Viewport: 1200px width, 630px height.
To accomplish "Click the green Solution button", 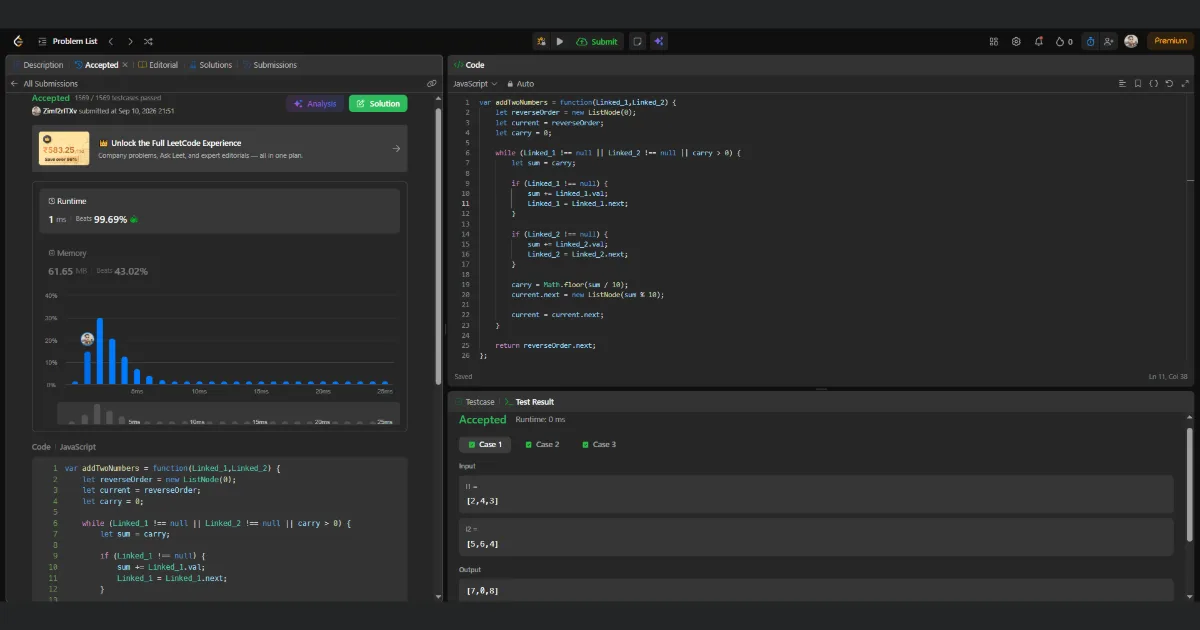I will 378,103.
